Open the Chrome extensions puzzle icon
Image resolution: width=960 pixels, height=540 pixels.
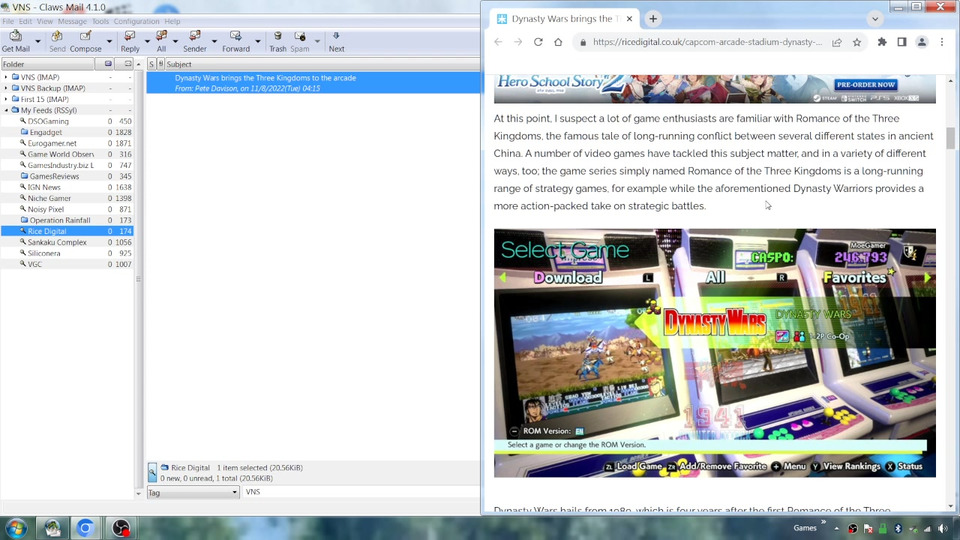882,42
